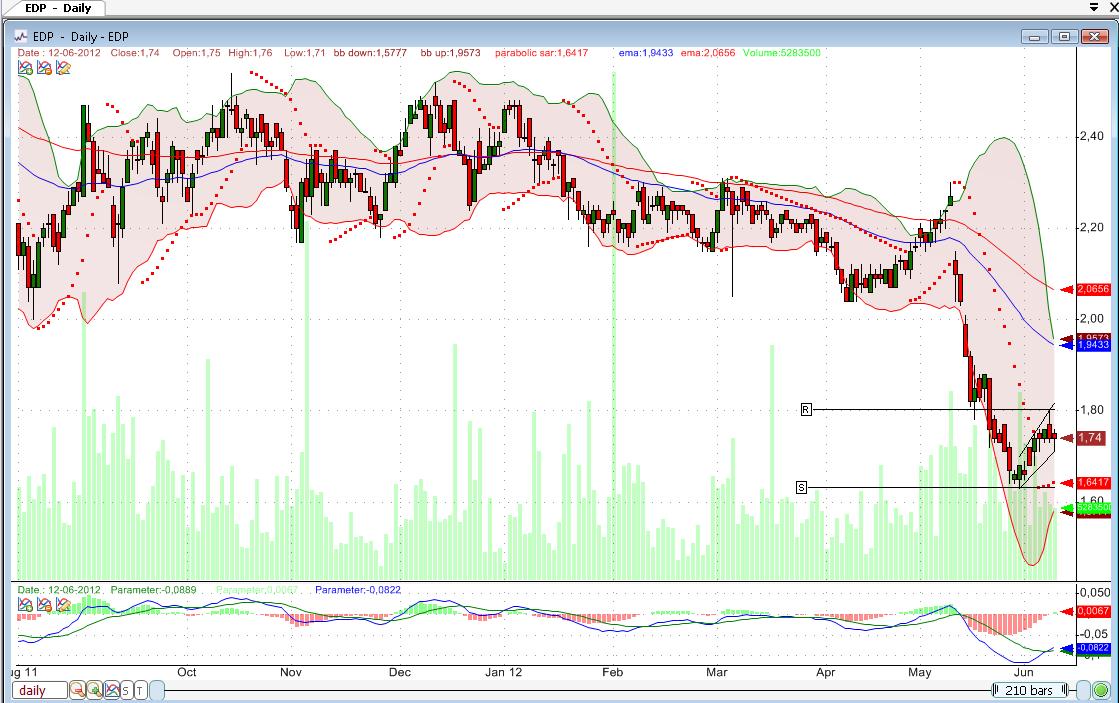
Task: Open chart style icon in bottom toolbar
Action: click(x=111, y=690)
